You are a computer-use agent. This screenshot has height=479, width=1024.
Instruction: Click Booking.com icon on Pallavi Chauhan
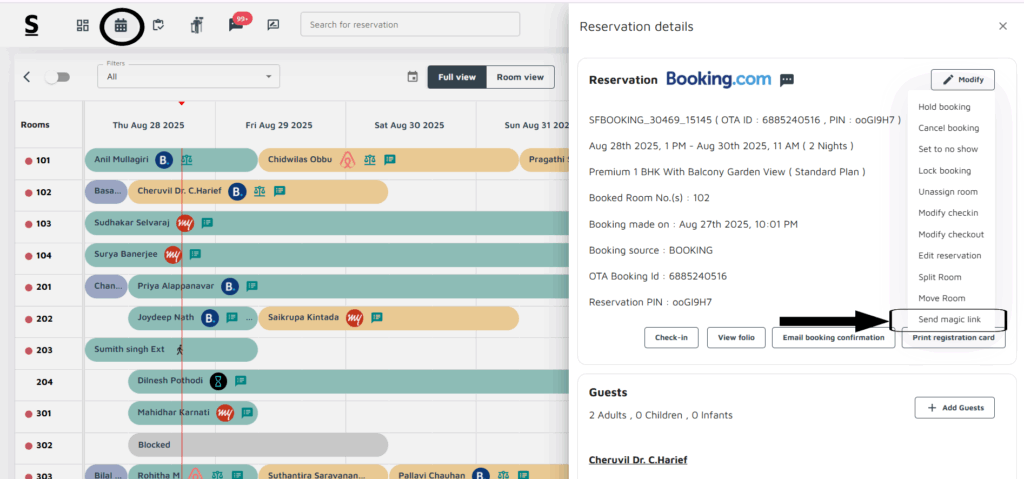(x=481, y=475)
